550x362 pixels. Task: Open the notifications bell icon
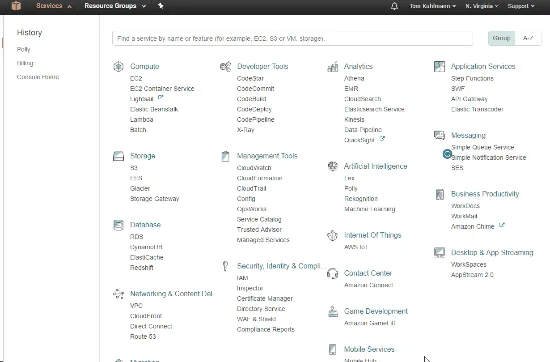(394, 6)
